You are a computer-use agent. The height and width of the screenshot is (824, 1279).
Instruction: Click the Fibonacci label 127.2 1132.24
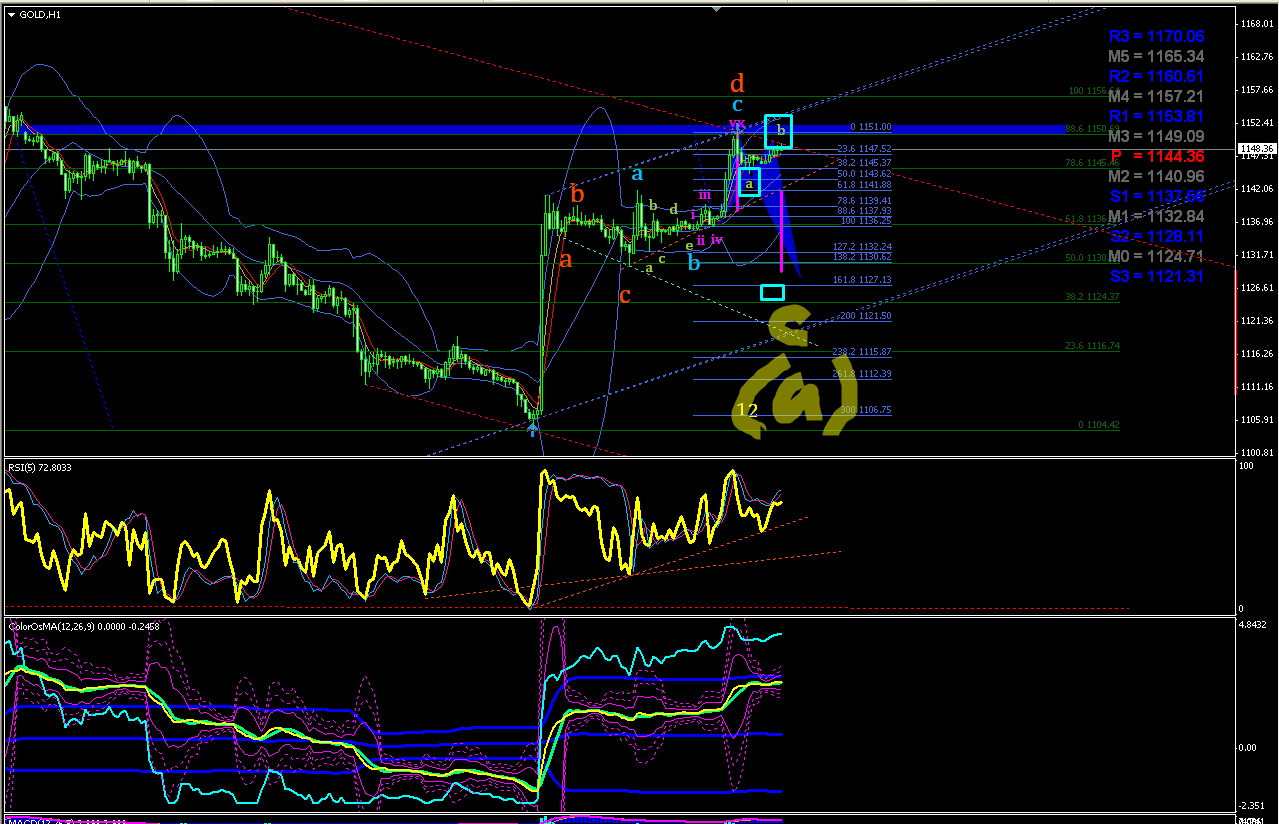coord(862,246)
